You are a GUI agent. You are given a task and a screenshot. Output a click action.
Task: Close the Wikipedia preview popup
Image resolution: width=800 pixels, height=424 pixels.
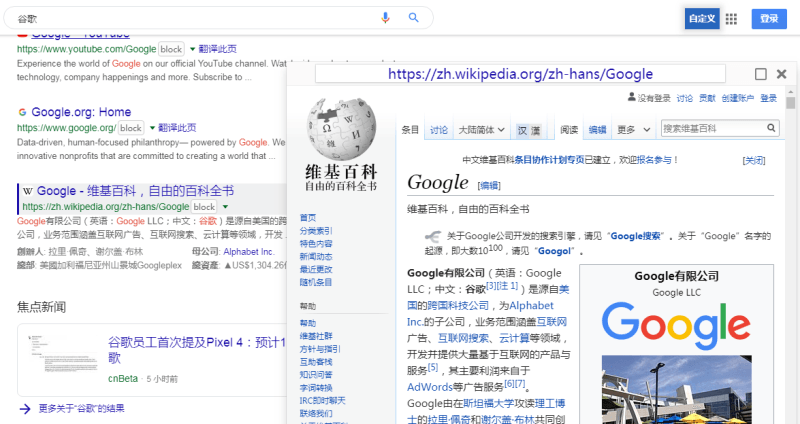coord(781,74)
